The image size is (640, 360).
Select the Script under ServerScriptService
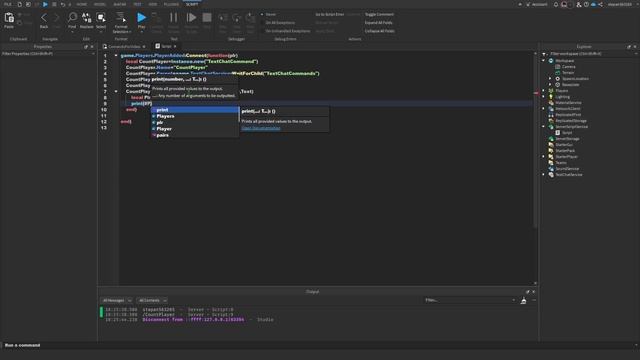[567, 133]
